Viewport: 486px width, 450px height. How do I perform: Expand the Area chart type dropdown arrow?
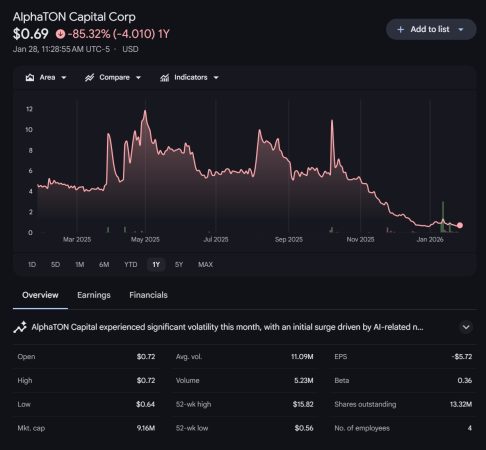tap(64, 78)
